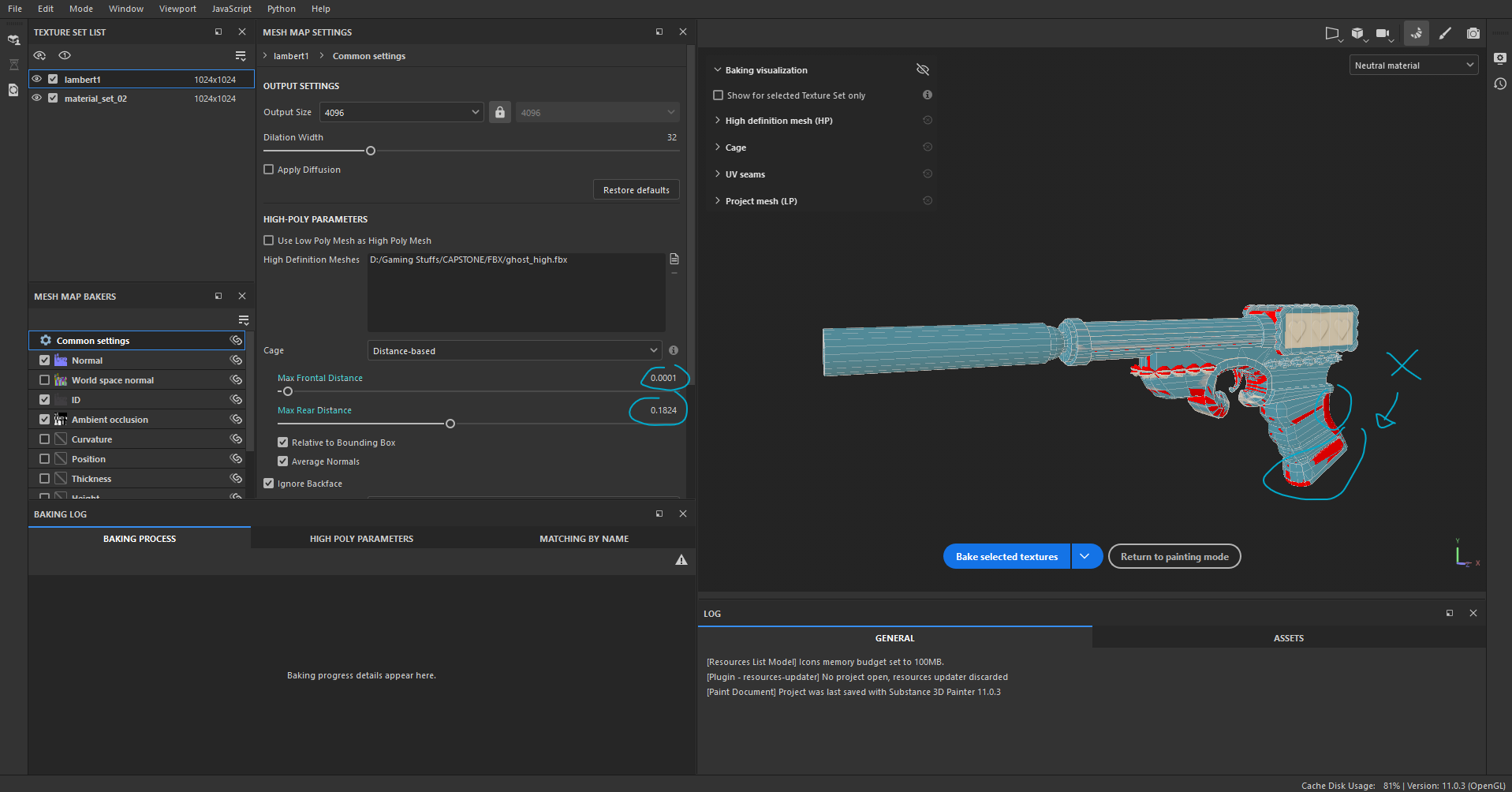
Task: Click Bake selected textures button
Action: tap(1006, 557)
